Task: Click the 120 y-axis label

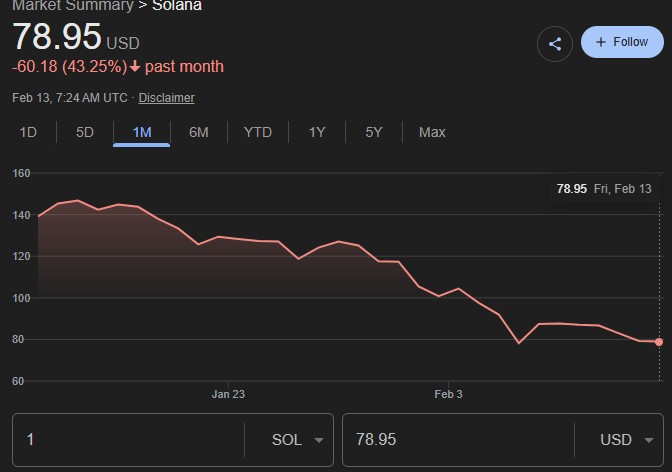Action: click(x=21, y=256)
